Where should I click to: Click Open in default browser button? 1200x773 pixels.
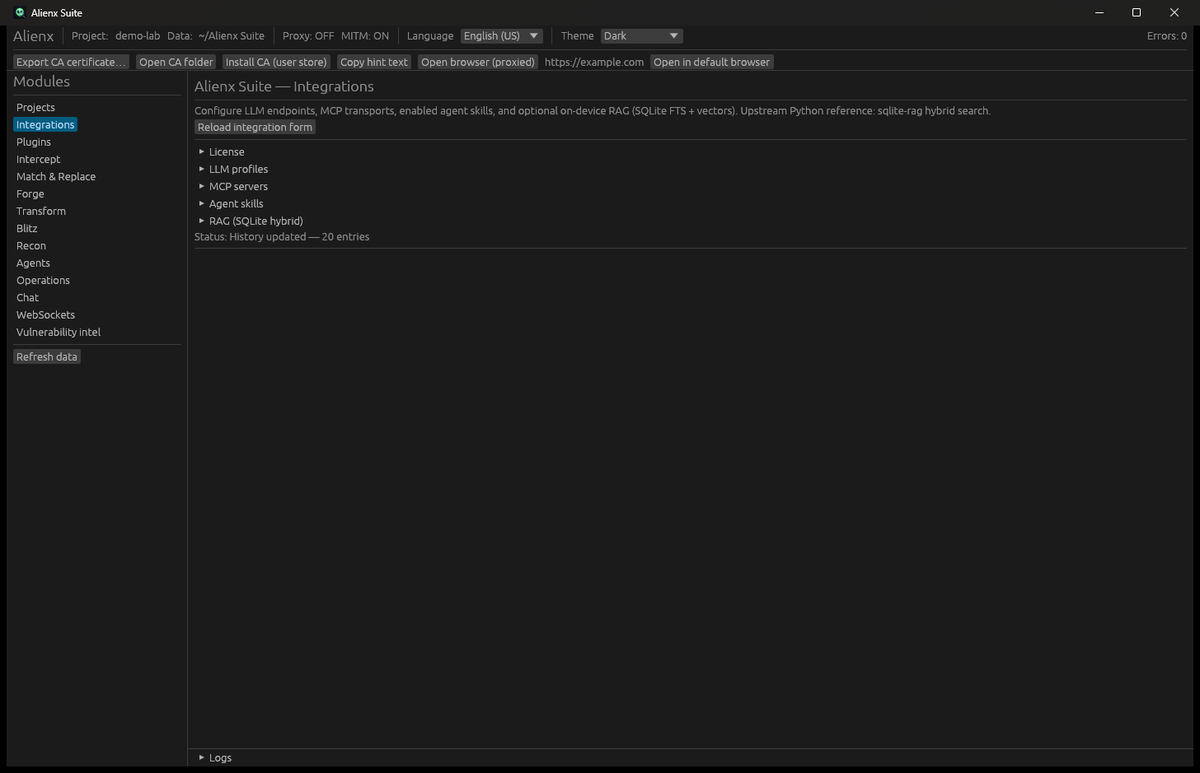pos(712,62)
